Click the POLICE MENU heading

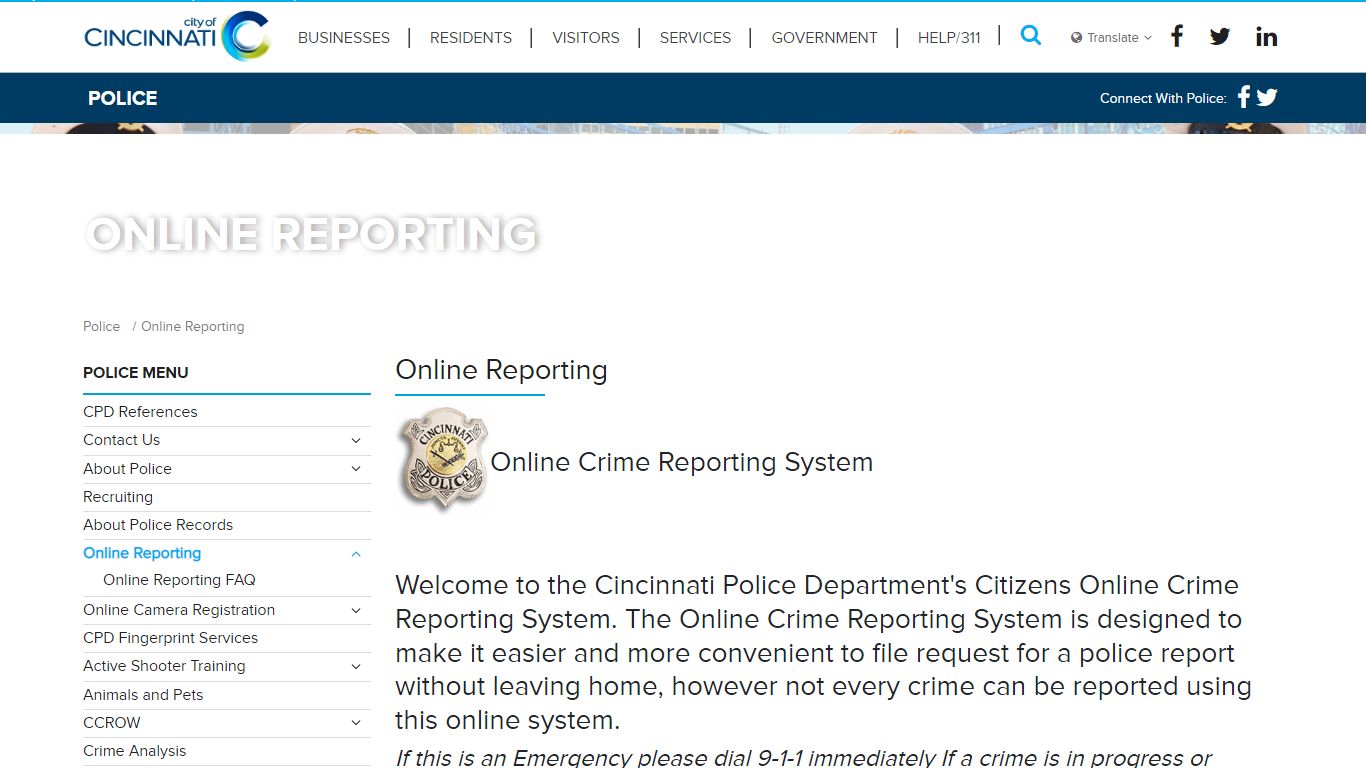136,372
